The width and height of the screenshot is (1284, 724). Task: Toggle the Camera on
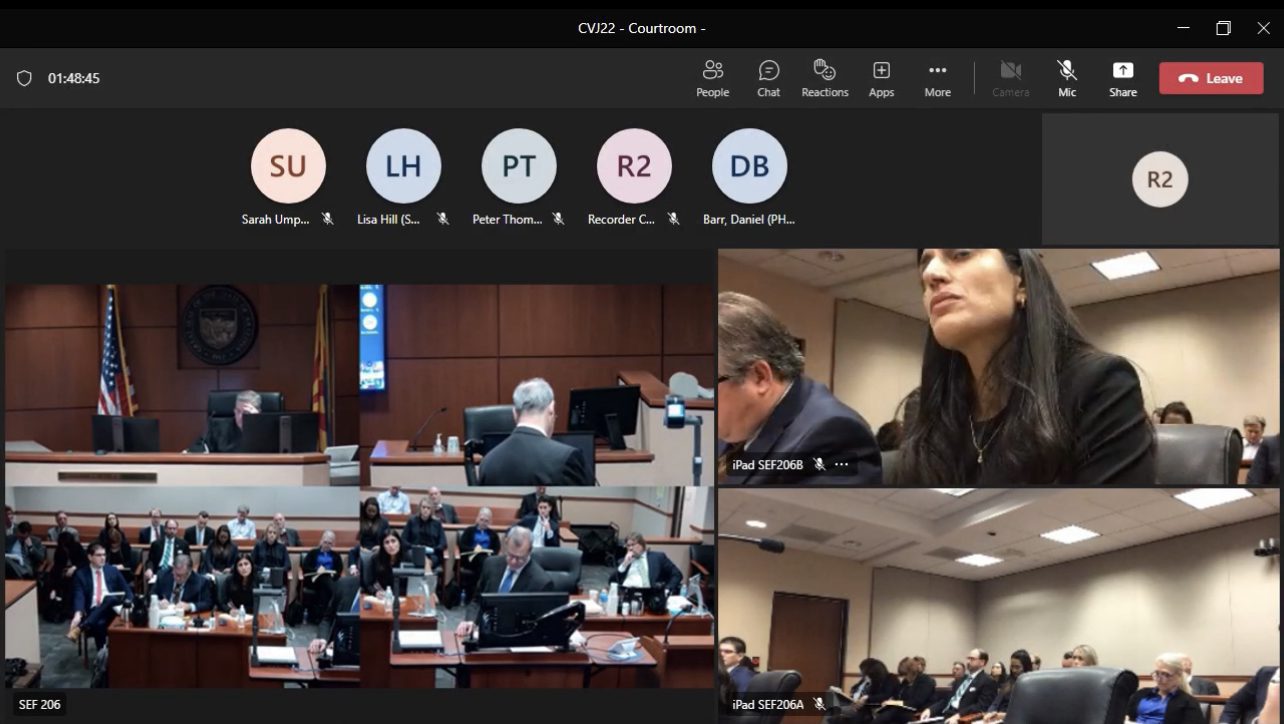tap(1010, 78)
